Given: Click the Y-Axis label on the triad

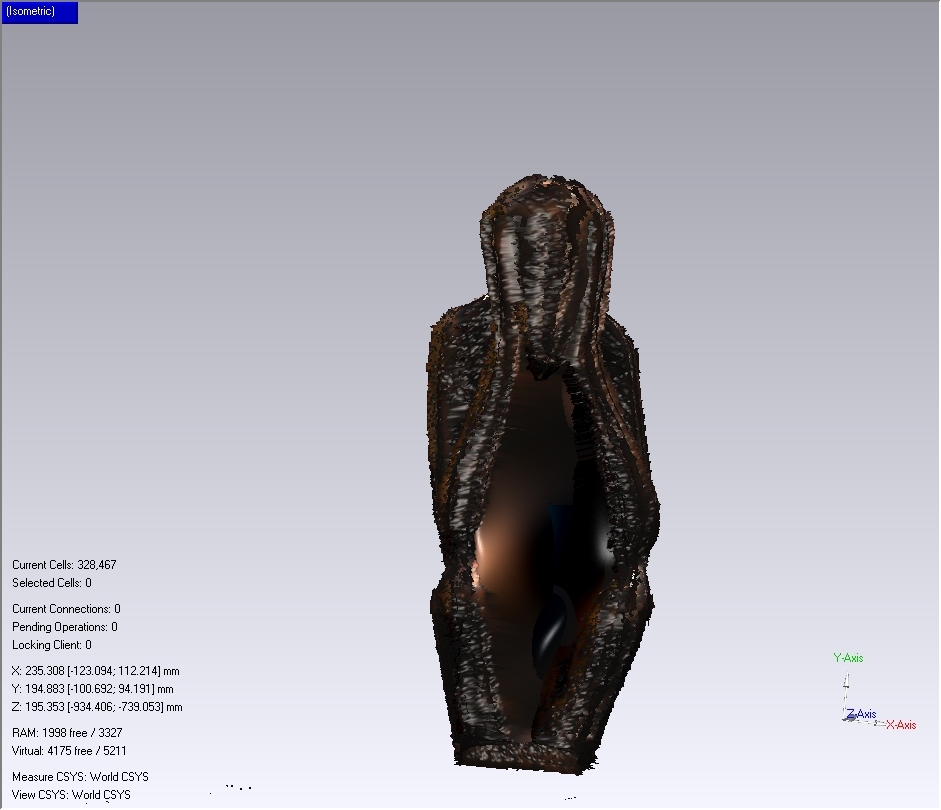Looking at the screenshot, I should [849, 658].
